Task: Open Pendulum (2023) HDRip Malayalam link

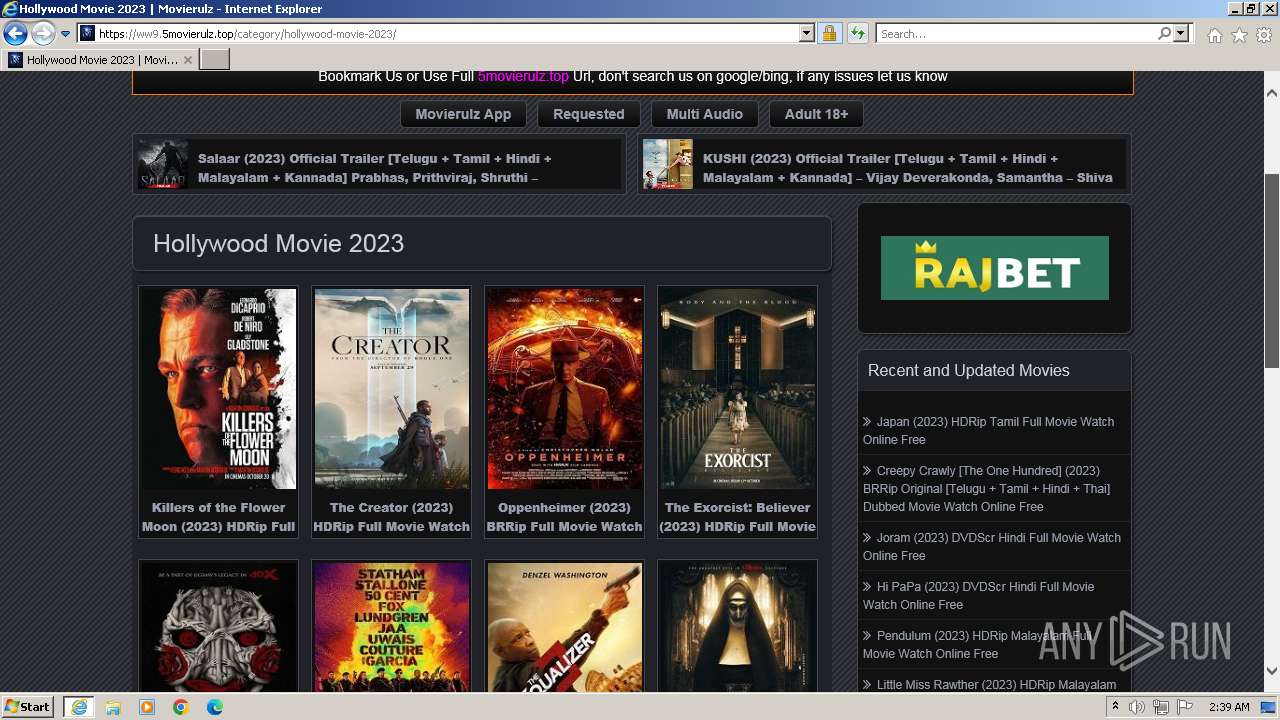Action: [978, 645]
